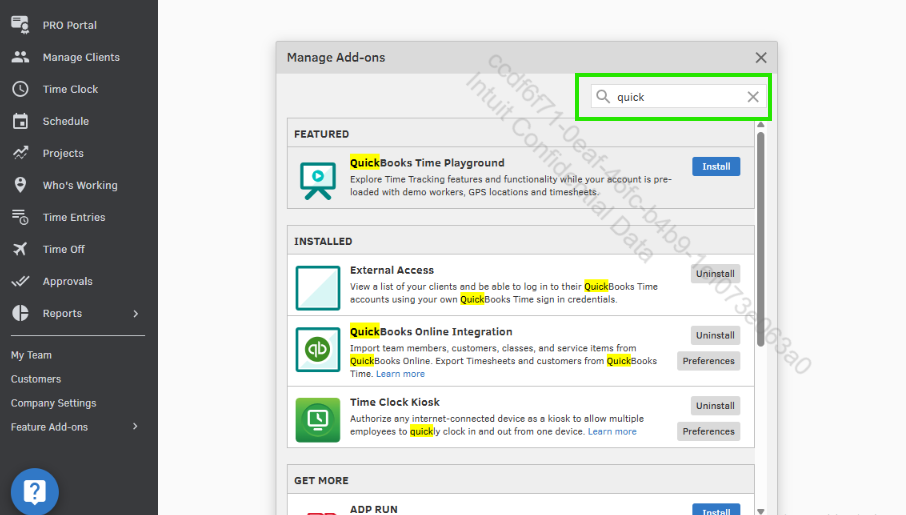Select the Time Off airplane icon
This screenshot has height=515, width=906.
coord(20,249)
